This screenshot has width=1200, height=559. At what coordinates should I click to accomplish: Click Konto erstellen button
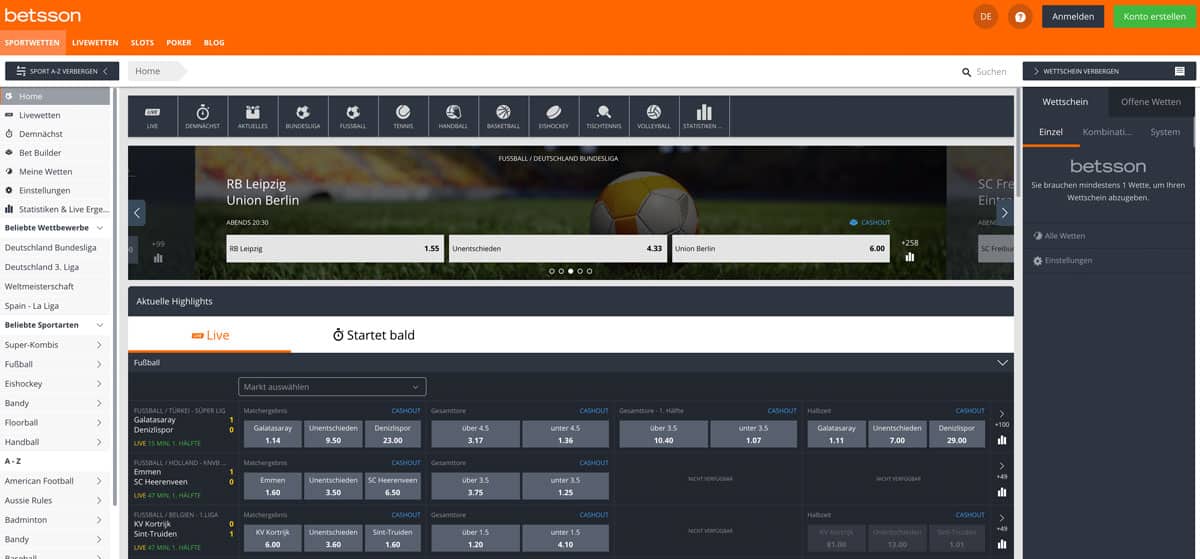click(1154, 16)
